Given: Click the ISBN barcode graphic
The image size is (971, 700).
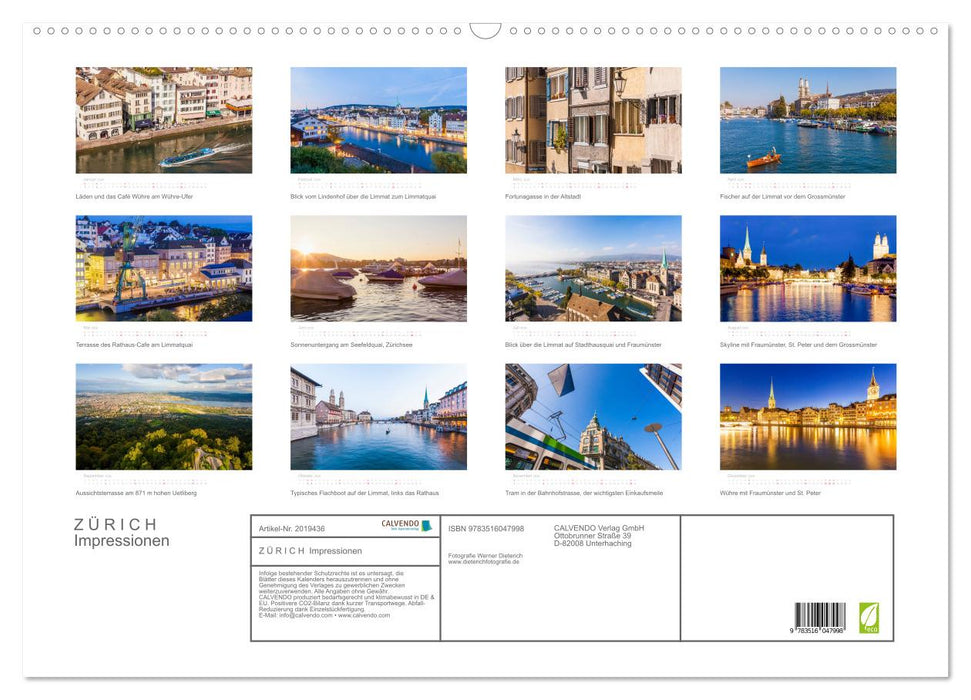Looking at the screenshot, I should 818,614.
